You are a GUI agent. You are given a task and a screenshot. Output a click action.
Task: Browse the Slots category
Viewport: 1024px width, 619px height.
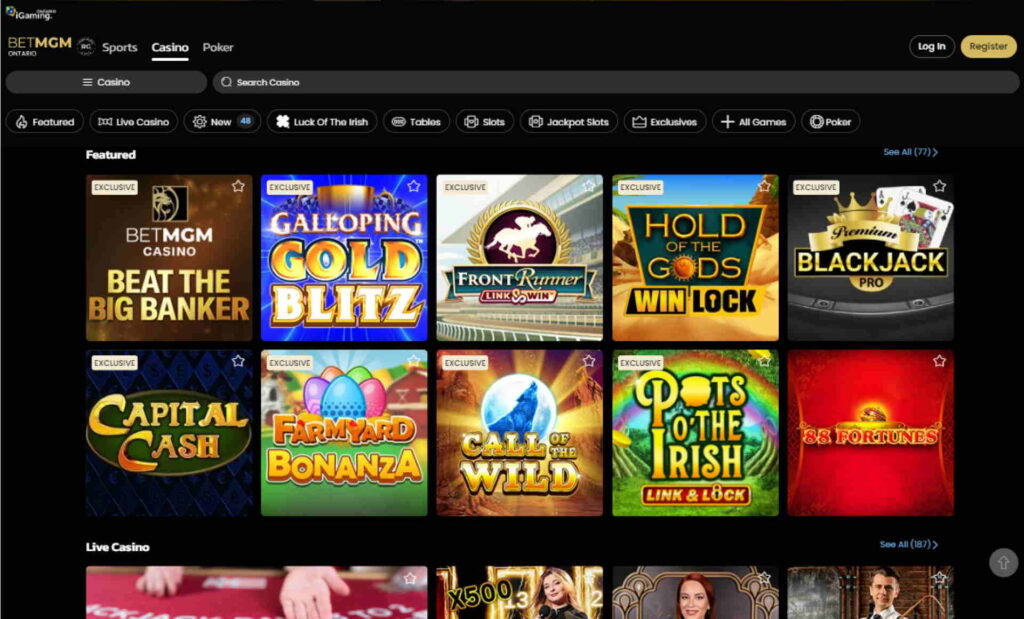click(485, 121)
